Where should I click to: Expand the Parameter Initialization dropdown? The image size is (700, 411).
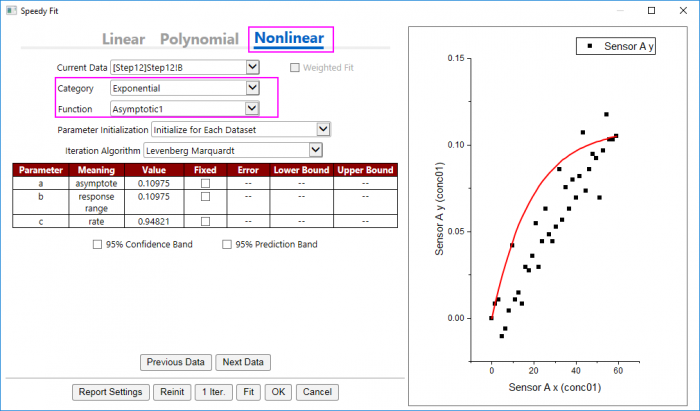point(322,129)
